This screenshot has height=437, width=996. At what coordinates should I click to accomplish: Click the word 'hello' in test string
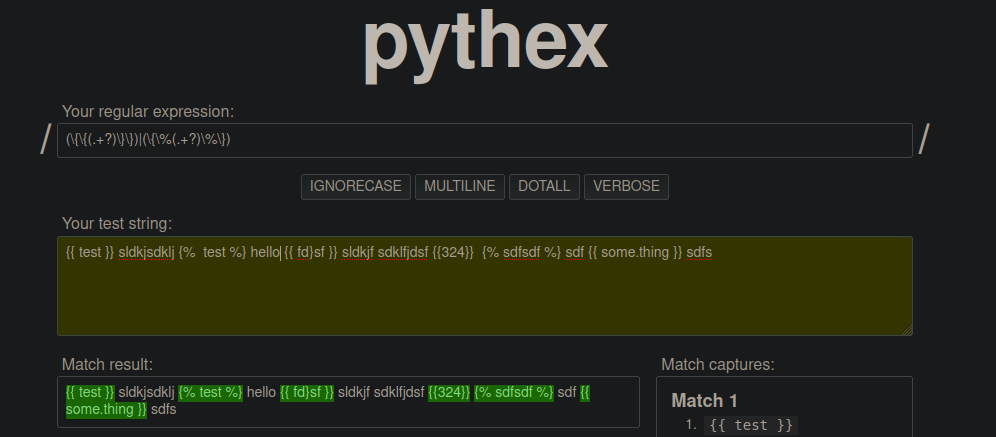coord(266,253)
